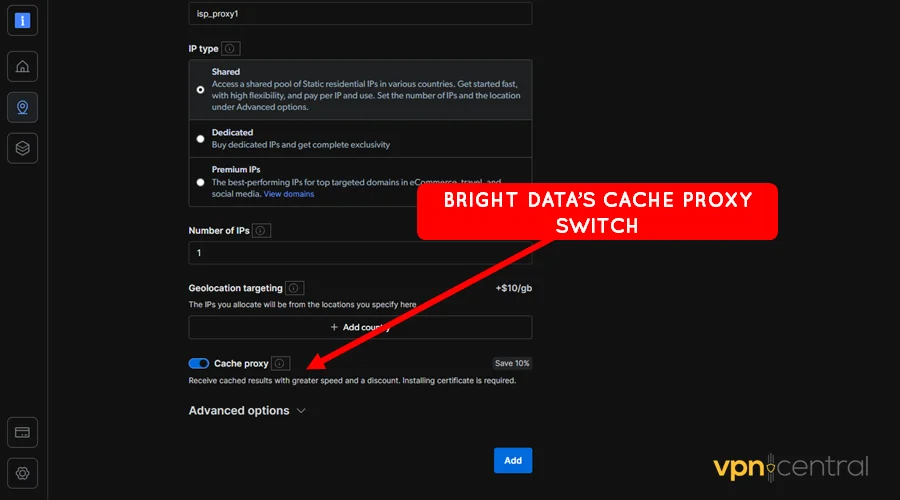
Task: Click the +$10/gb price text
Action: (514, 288)
